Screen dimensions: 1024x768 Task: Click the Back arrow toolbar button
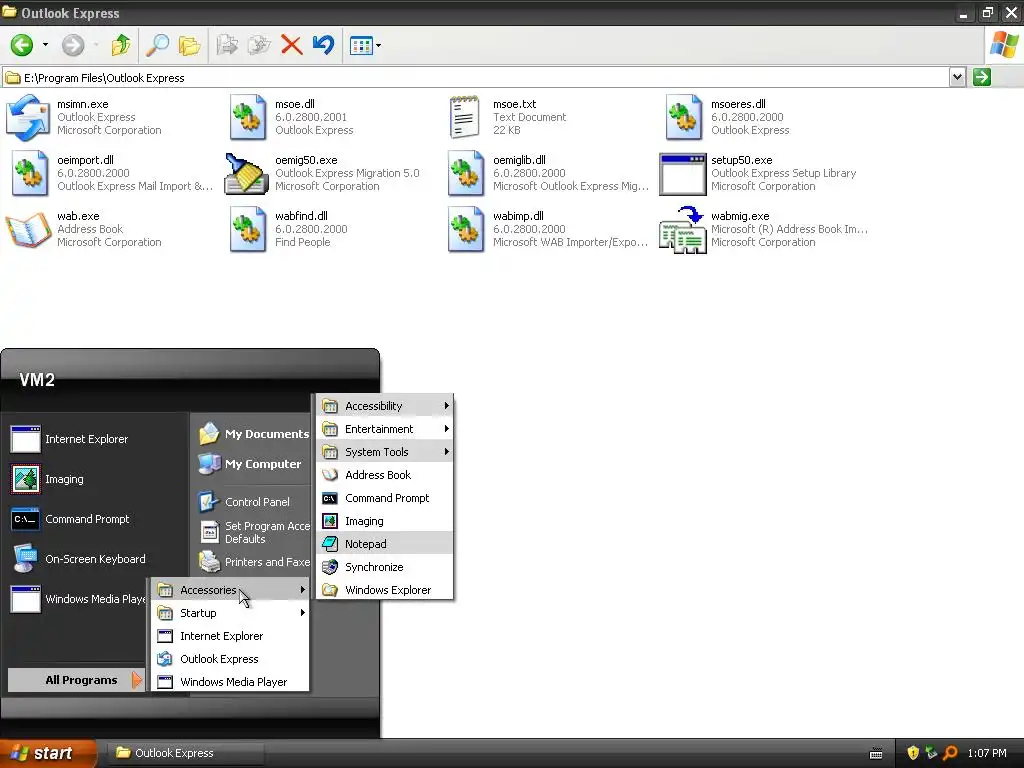(x=22, y=45)
